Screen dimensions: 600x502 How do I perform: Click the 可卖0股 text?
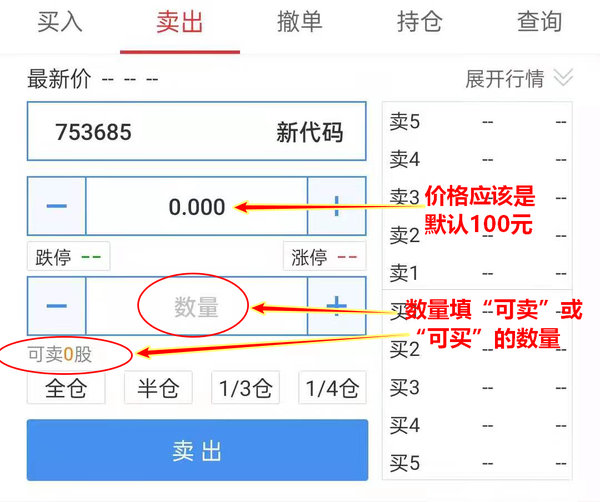[x=60, y=354]
